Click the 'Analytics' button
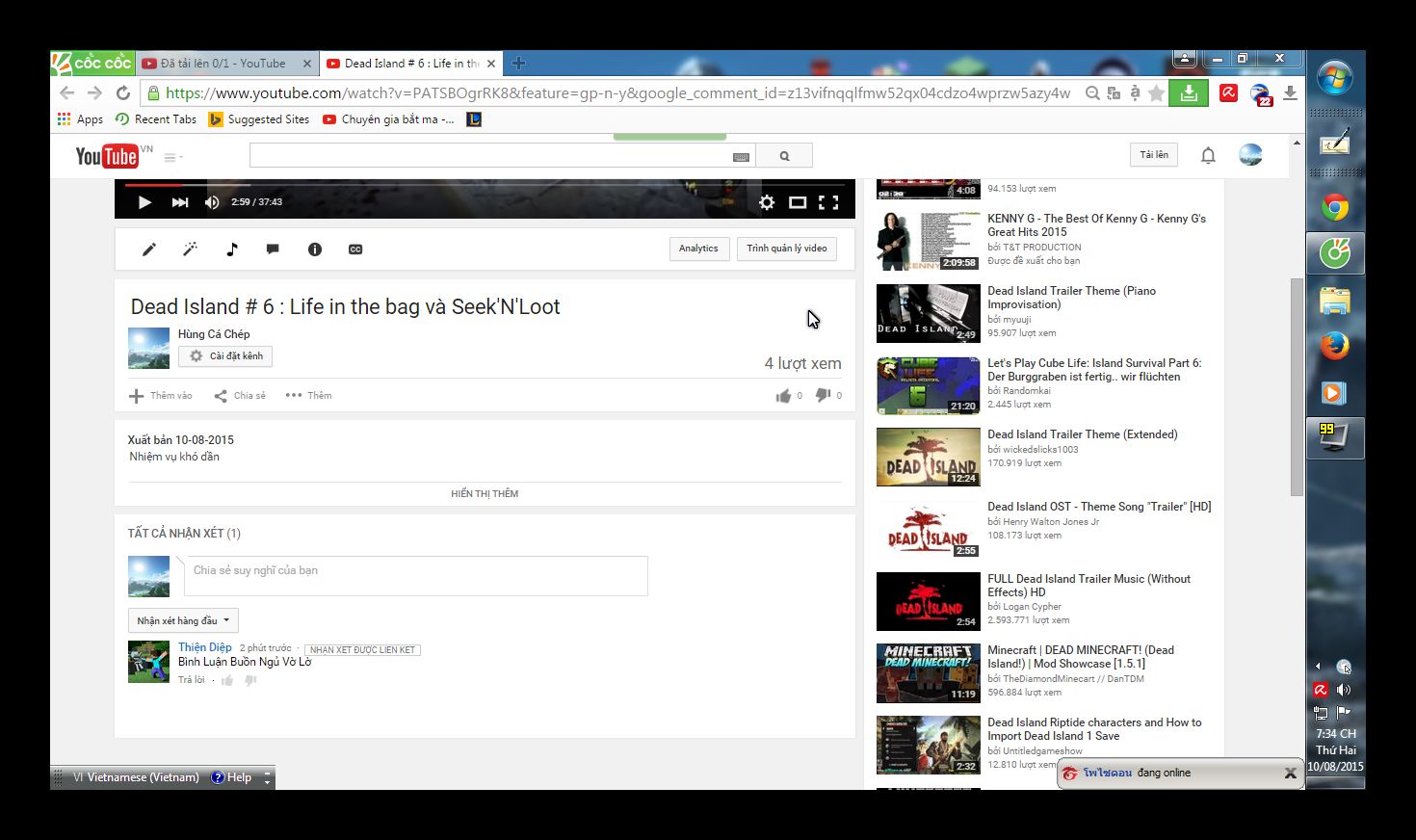1416x840 pixels. point(698,249)
